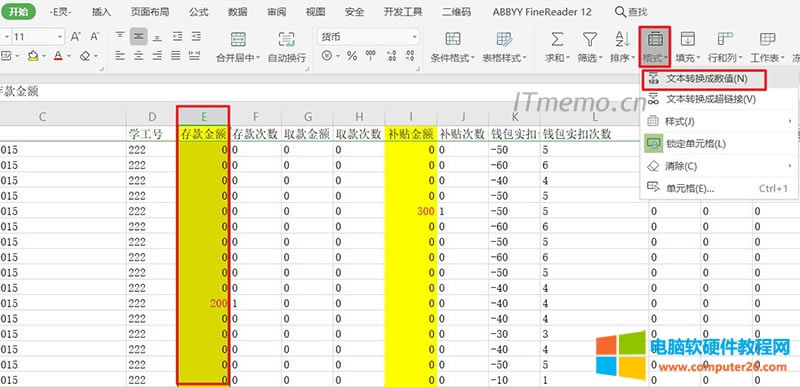Open the 视图 tab
This screenshot has height=387, width=800.
coord(315,12)
